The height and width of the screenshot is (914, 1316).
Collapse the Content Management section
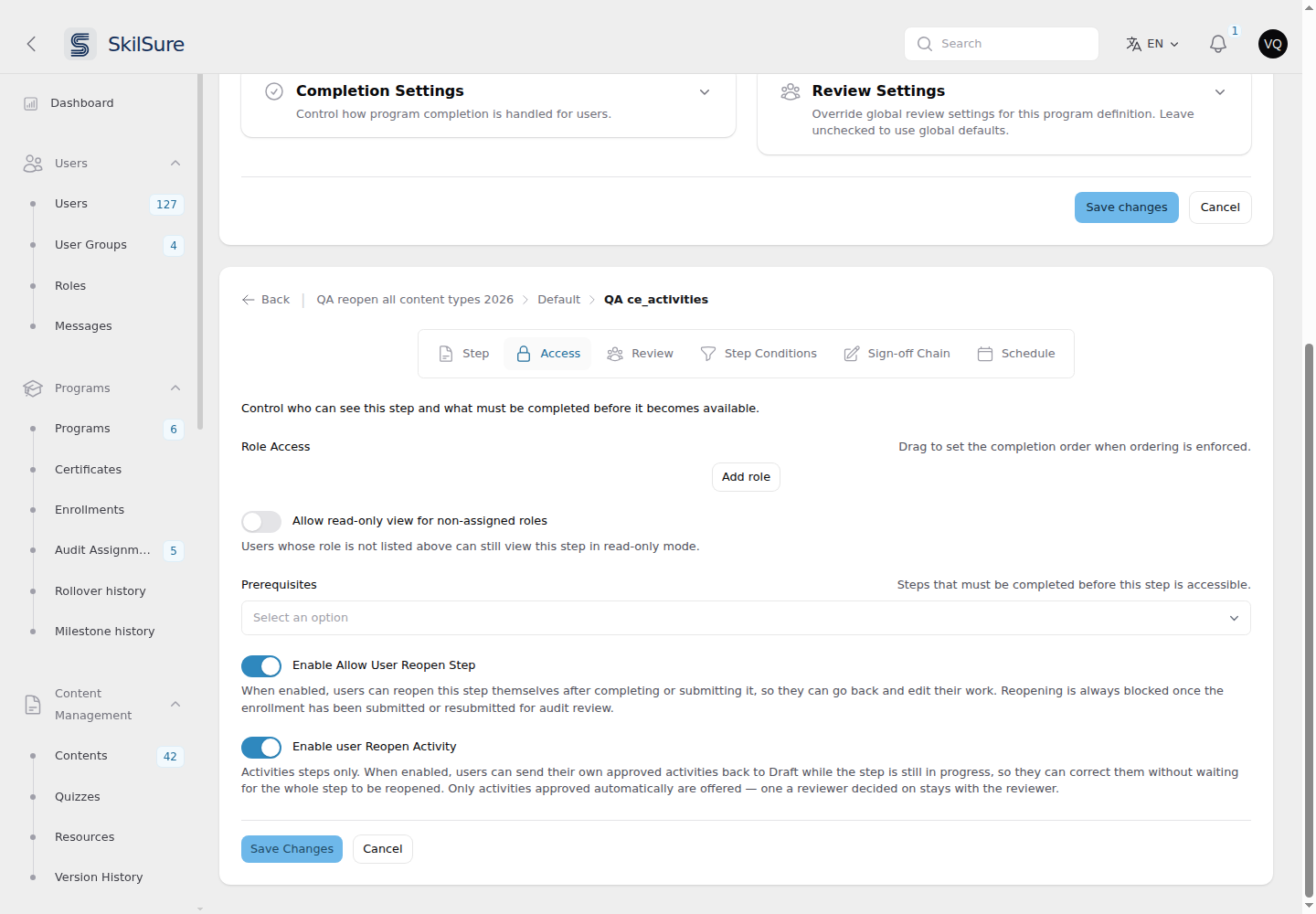(x=175, y=705)
